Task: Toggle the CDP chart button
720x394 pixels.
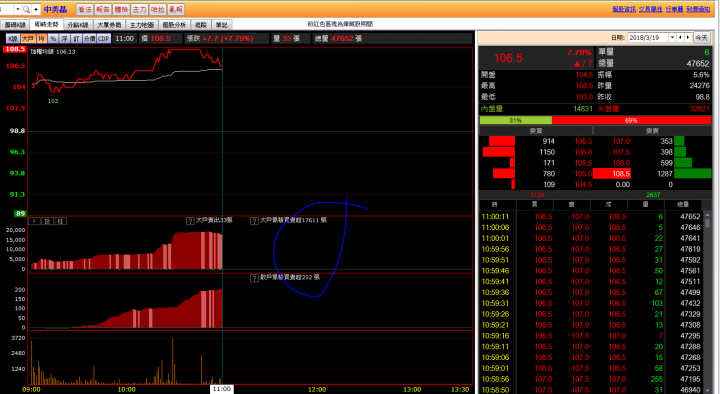Action: [x=104, y=39]
